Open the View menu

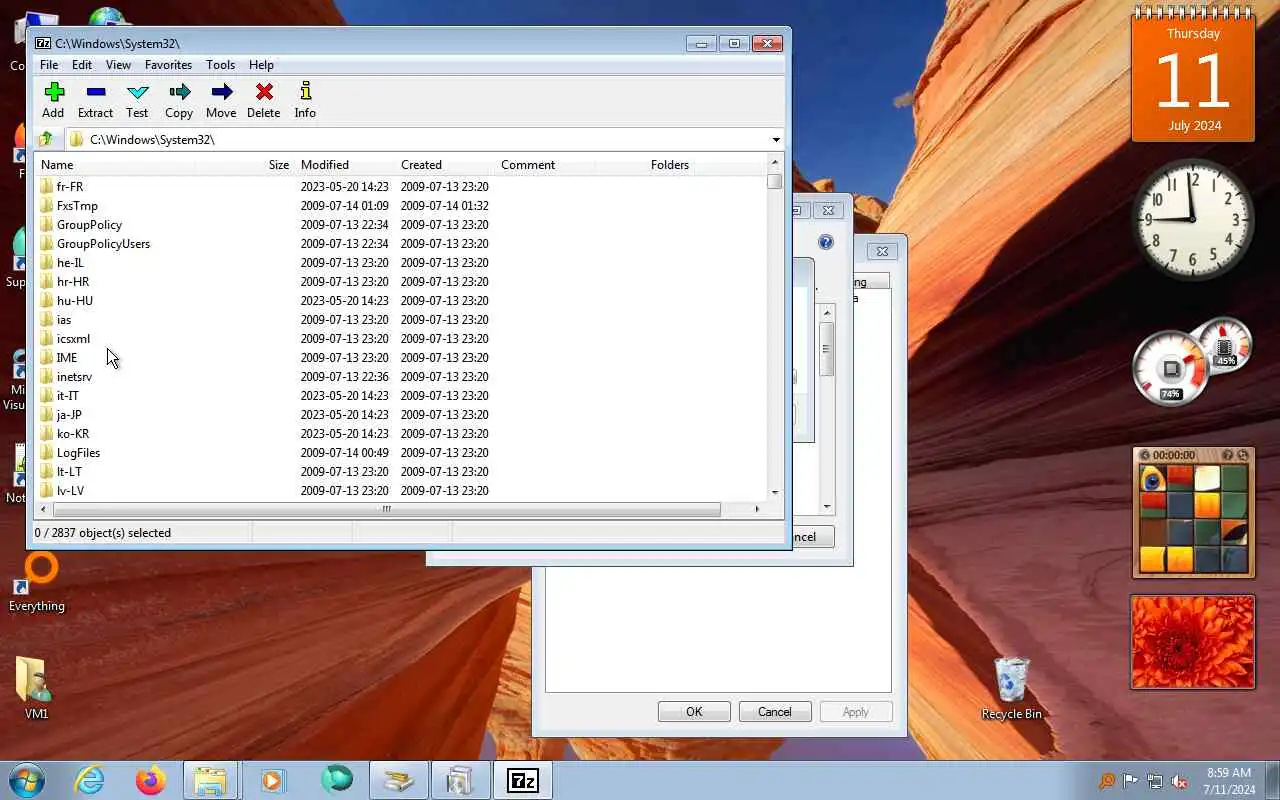[x=118, y=65]
